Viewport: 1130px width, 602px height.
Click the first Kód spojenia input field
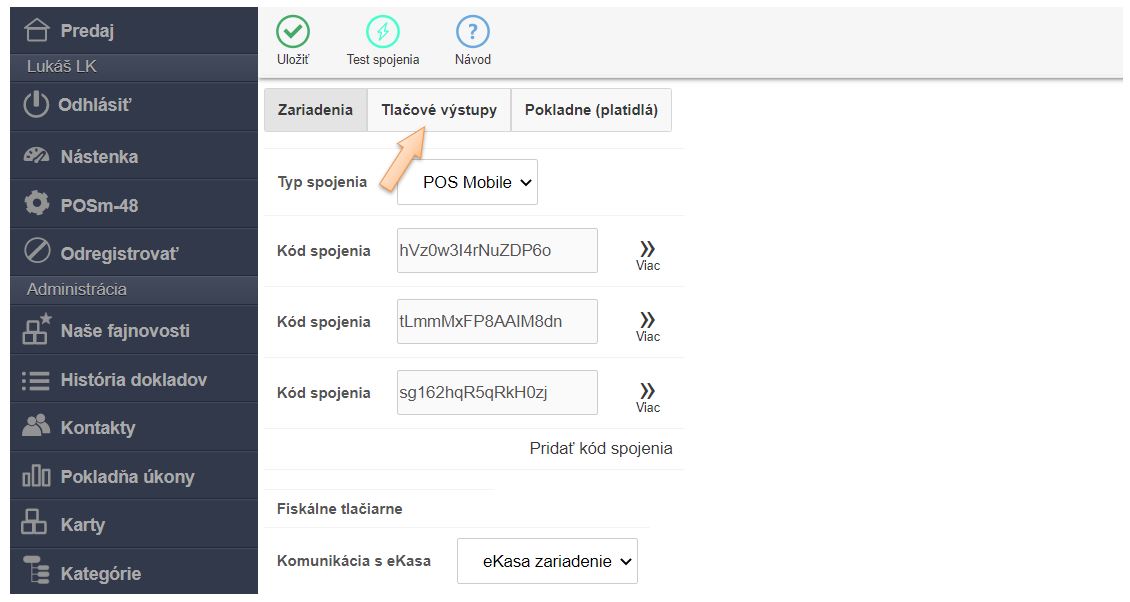point(497,251)
